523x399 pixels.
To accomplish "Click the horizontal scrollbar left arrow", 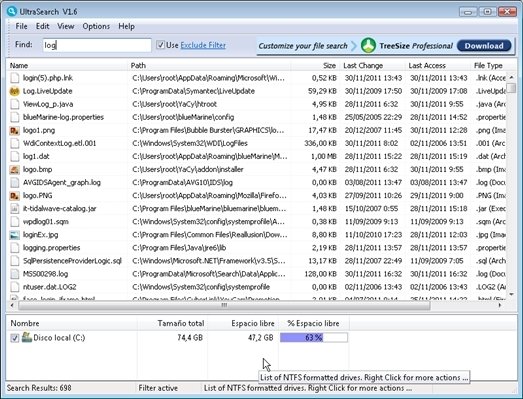I will coord(12,305).
